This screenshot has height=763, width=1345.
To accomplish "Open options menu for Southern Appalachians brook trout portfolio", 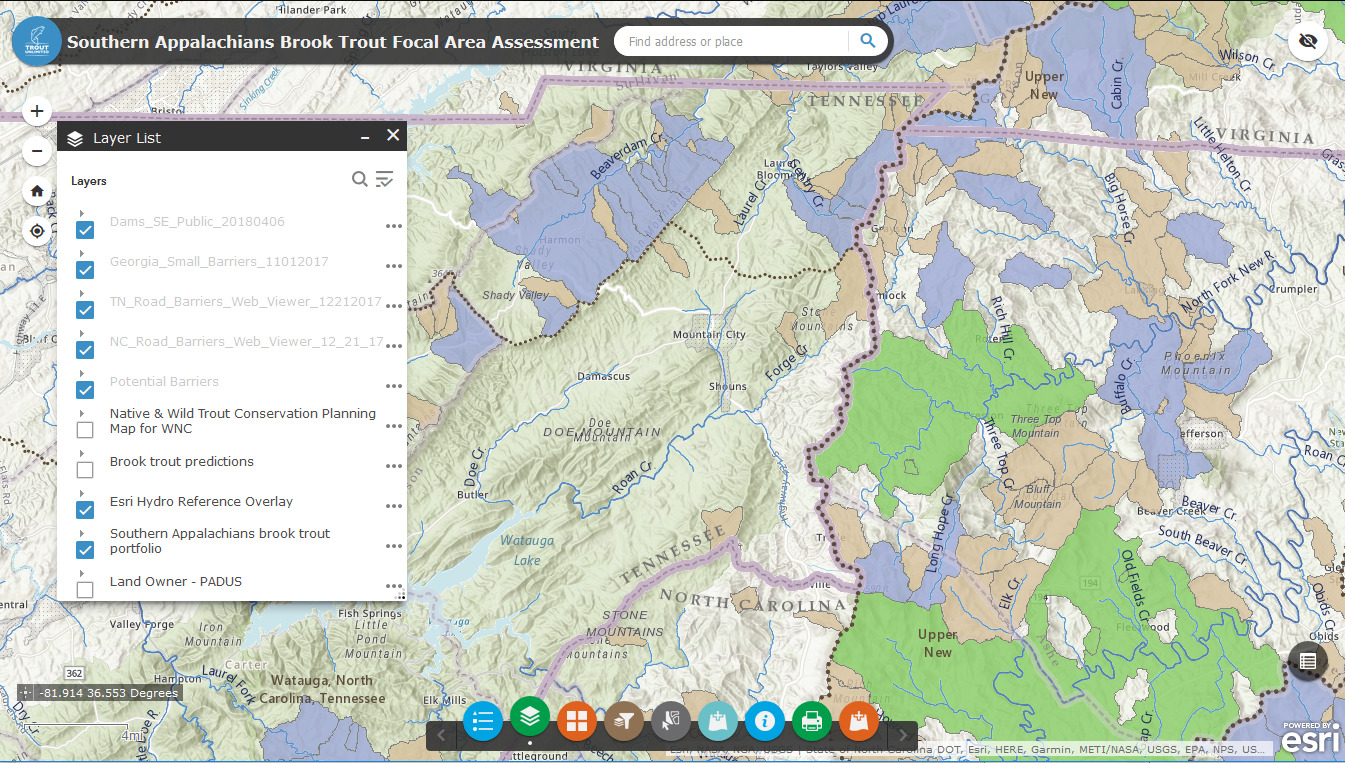I will tap(394, 547).
